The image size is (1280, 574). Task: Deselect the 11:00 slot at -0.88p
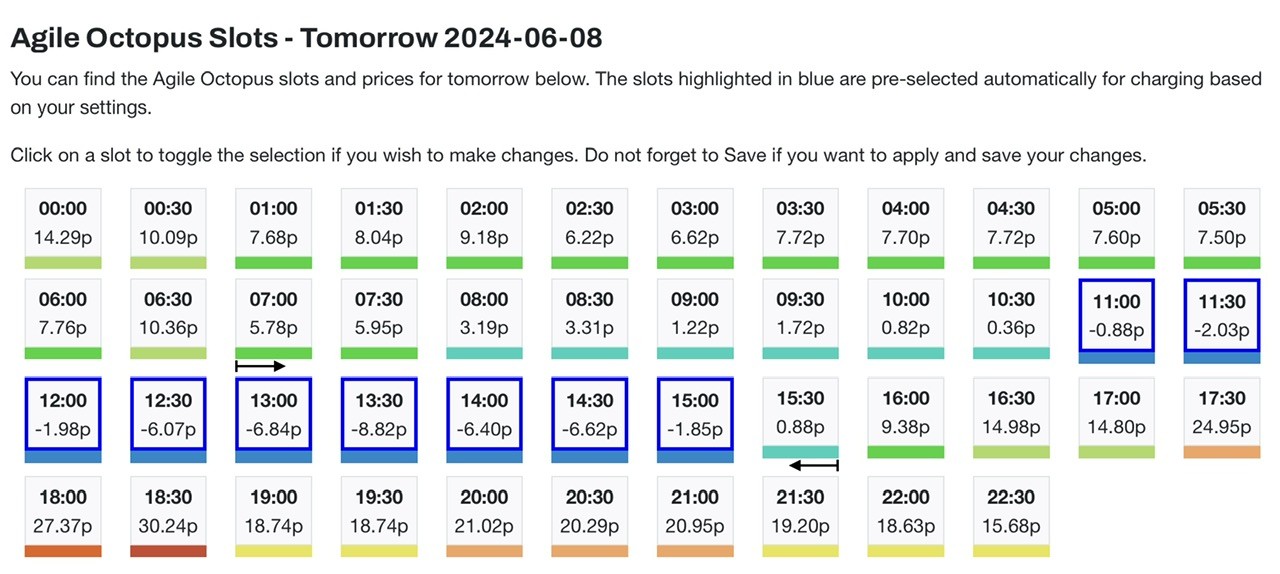[1117, 315]
